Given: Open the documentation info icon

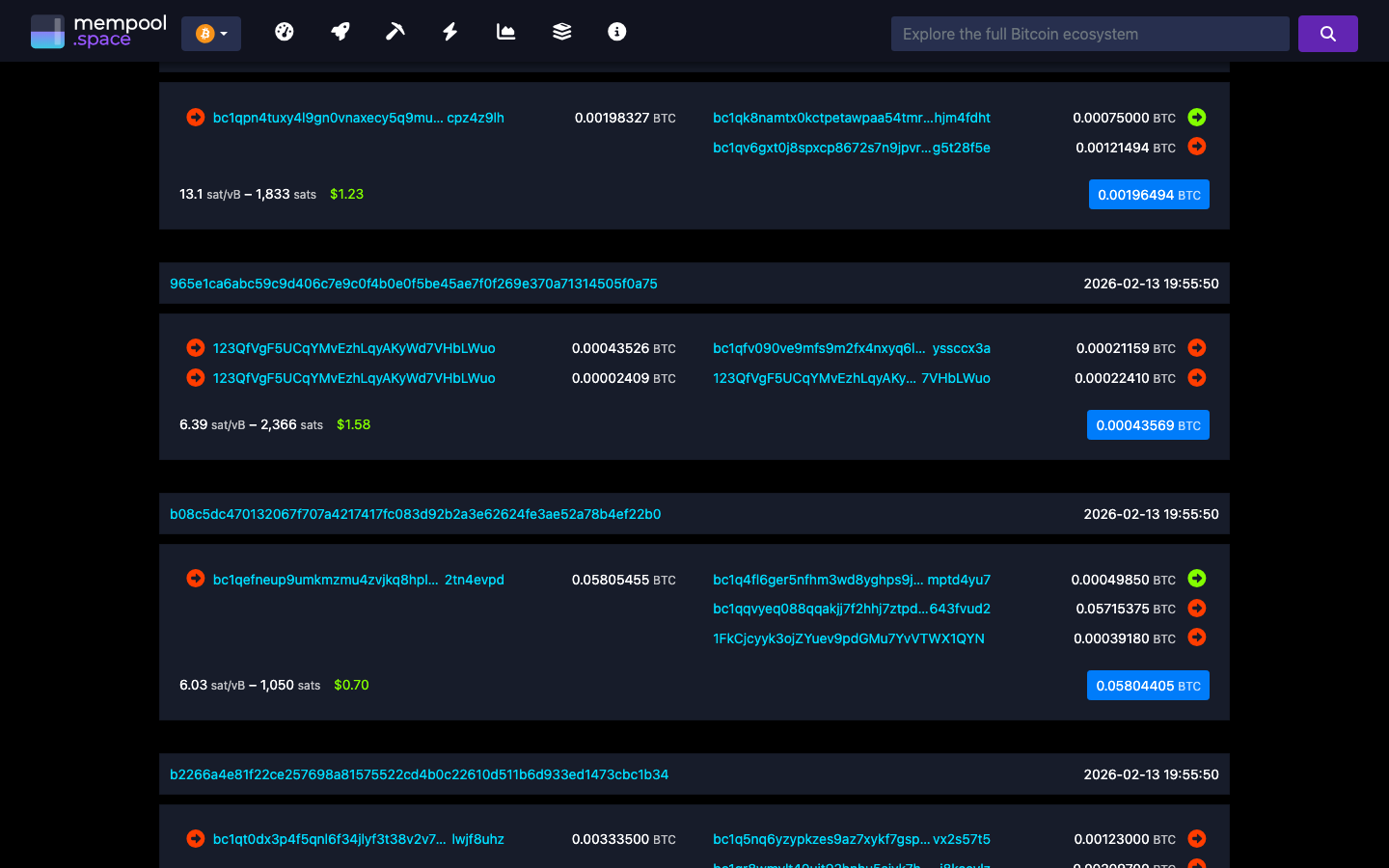Looking at the screenshot, I should point(616,32).
